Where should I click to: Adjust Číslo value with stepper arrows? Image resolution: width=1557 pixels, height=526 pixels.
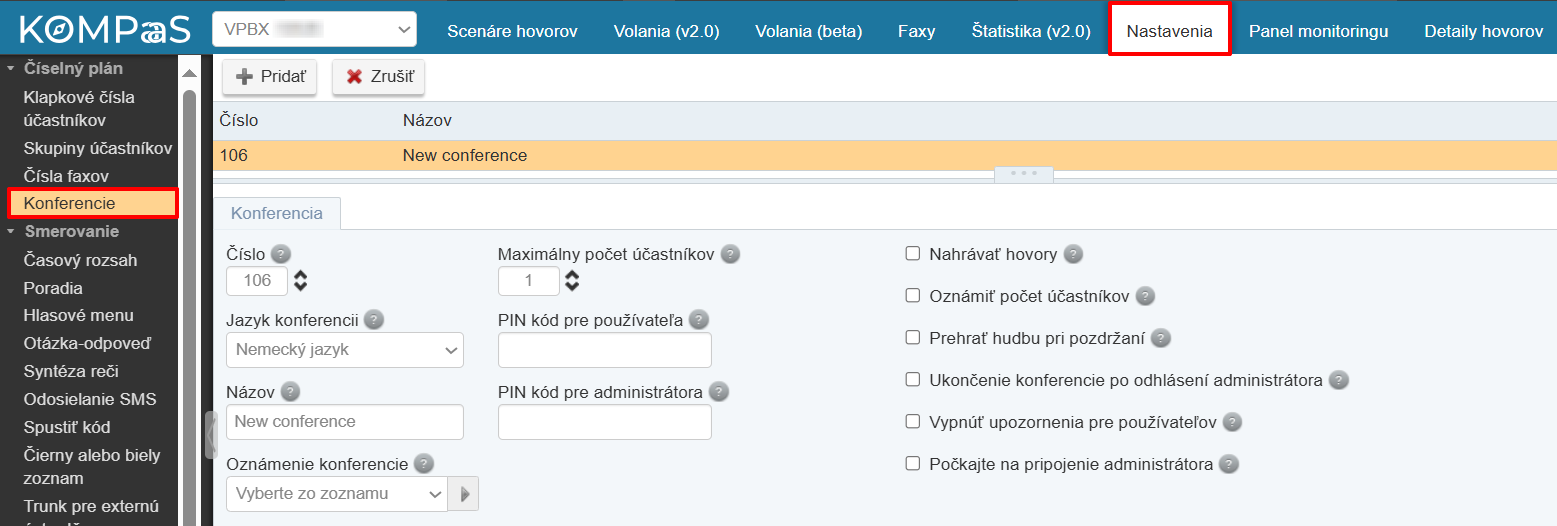point(300,281)
